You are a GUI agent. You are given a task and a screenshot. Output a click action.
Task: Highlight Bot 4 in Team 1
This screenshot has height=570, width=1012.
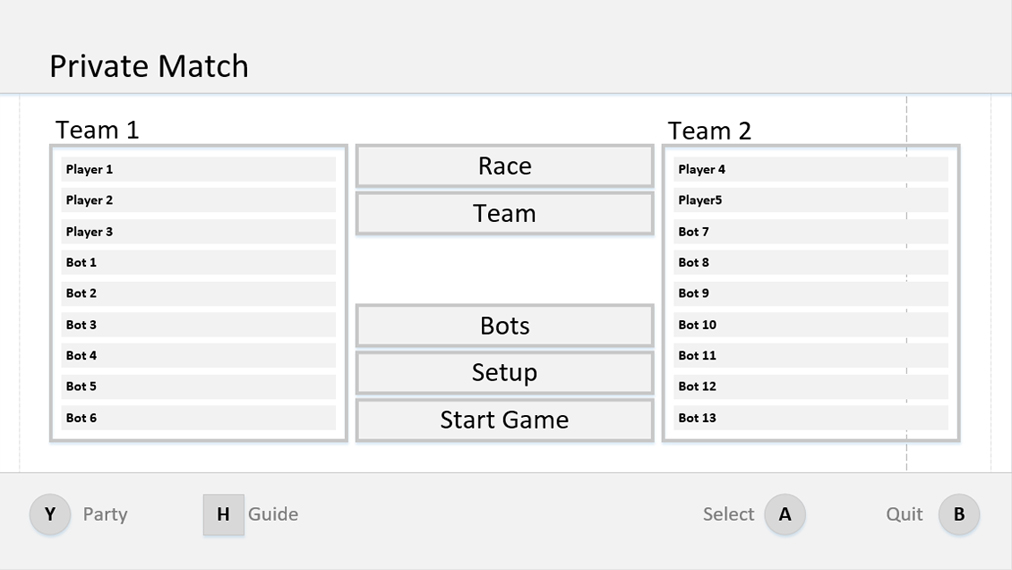(x=198, y=355)
